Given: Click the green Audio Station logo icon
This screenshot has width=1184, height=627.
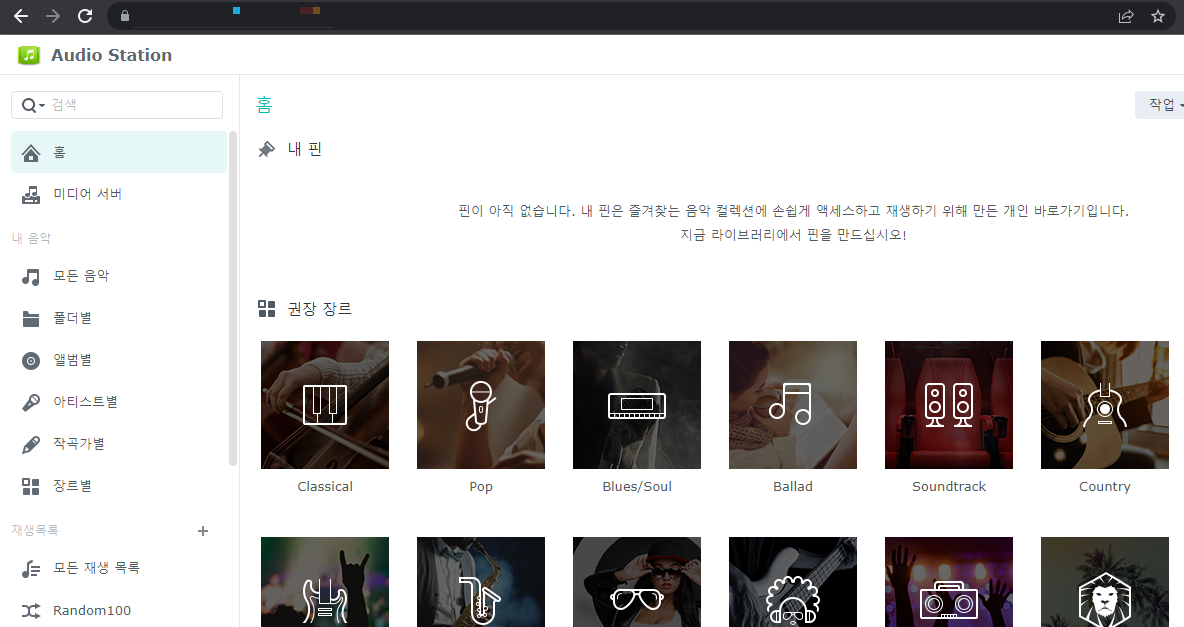Looking at the screenshot, I should point(29,55).
